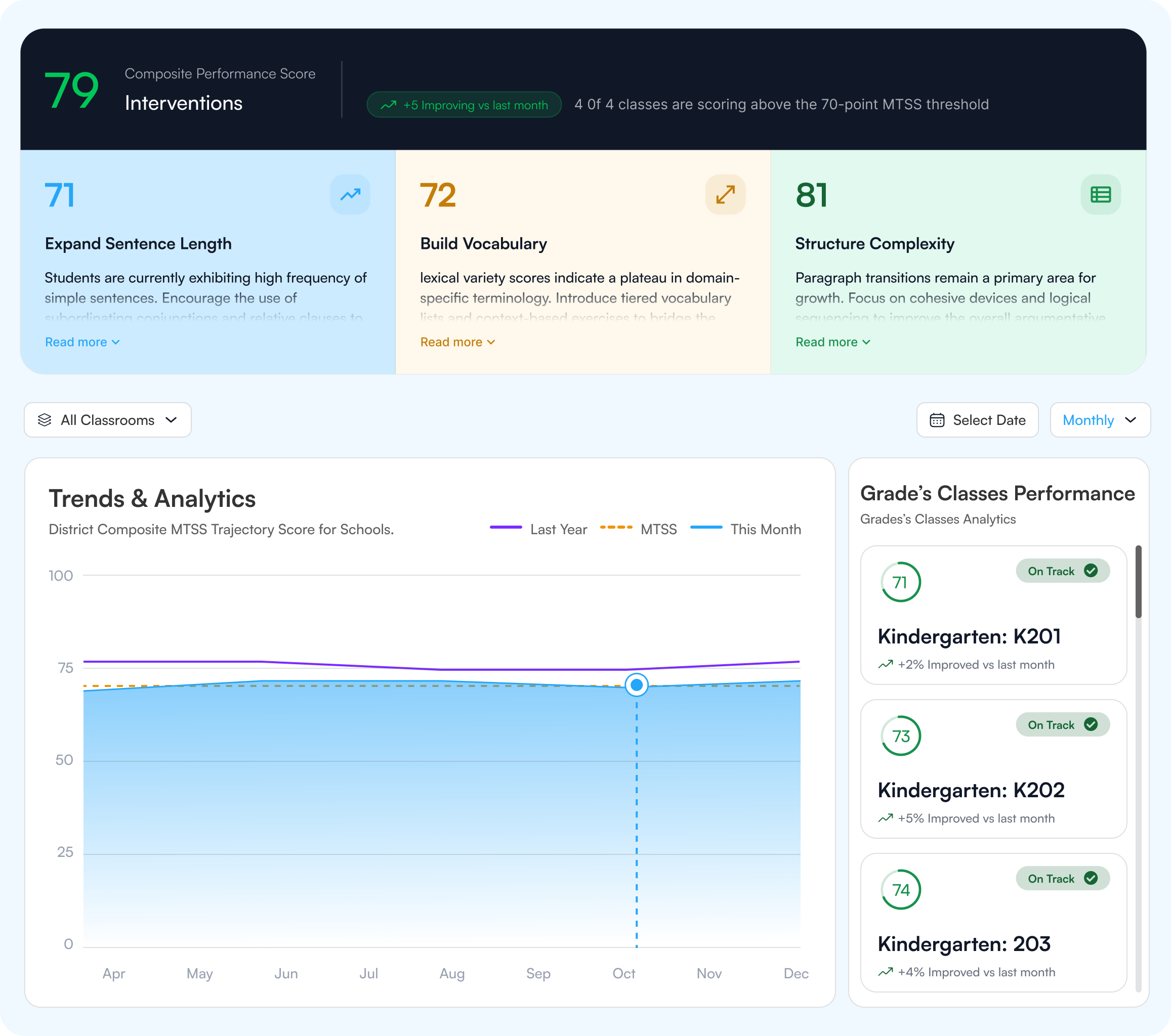Click the trend arrow beside +2% Improved
The image size is (1171, 1036).
[x=886, y=665]
